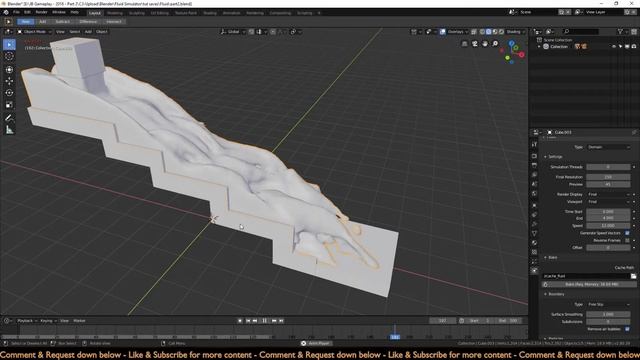Select the Select Box tool in left toolbar
The image size is (640, 360).
pyautogui.click(x=9, y=44)
